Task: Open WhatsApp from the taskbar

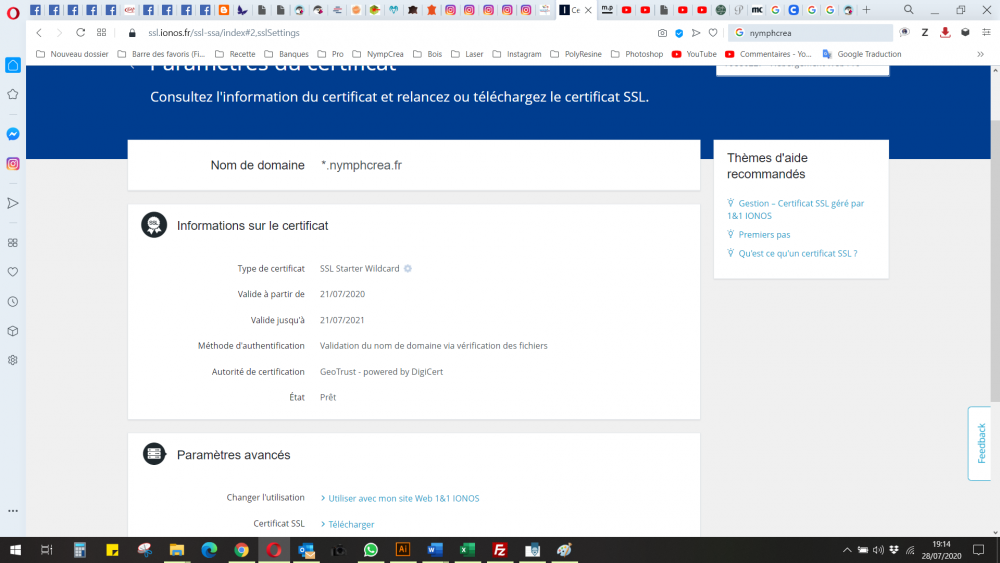Action: point(371,550)
